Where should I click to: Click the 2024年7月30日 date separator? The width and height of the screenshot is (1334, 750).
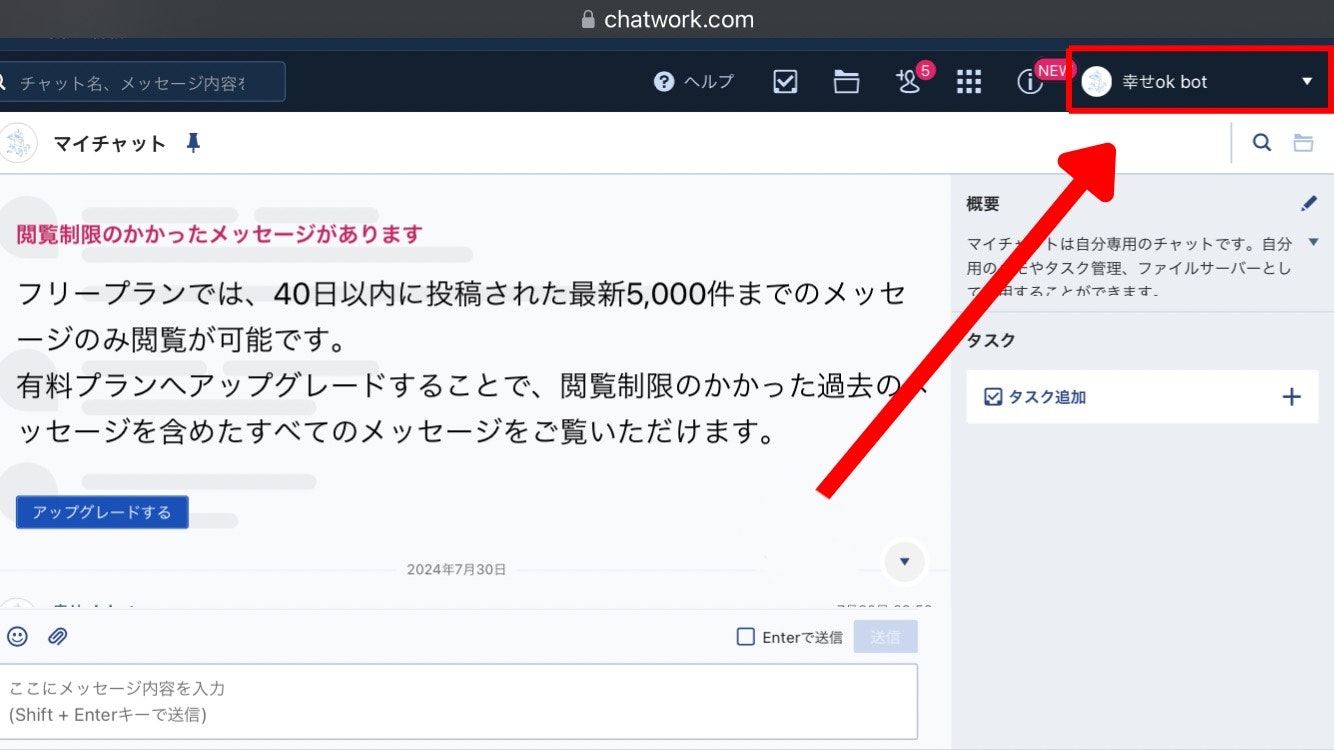[x=456, y=569]
